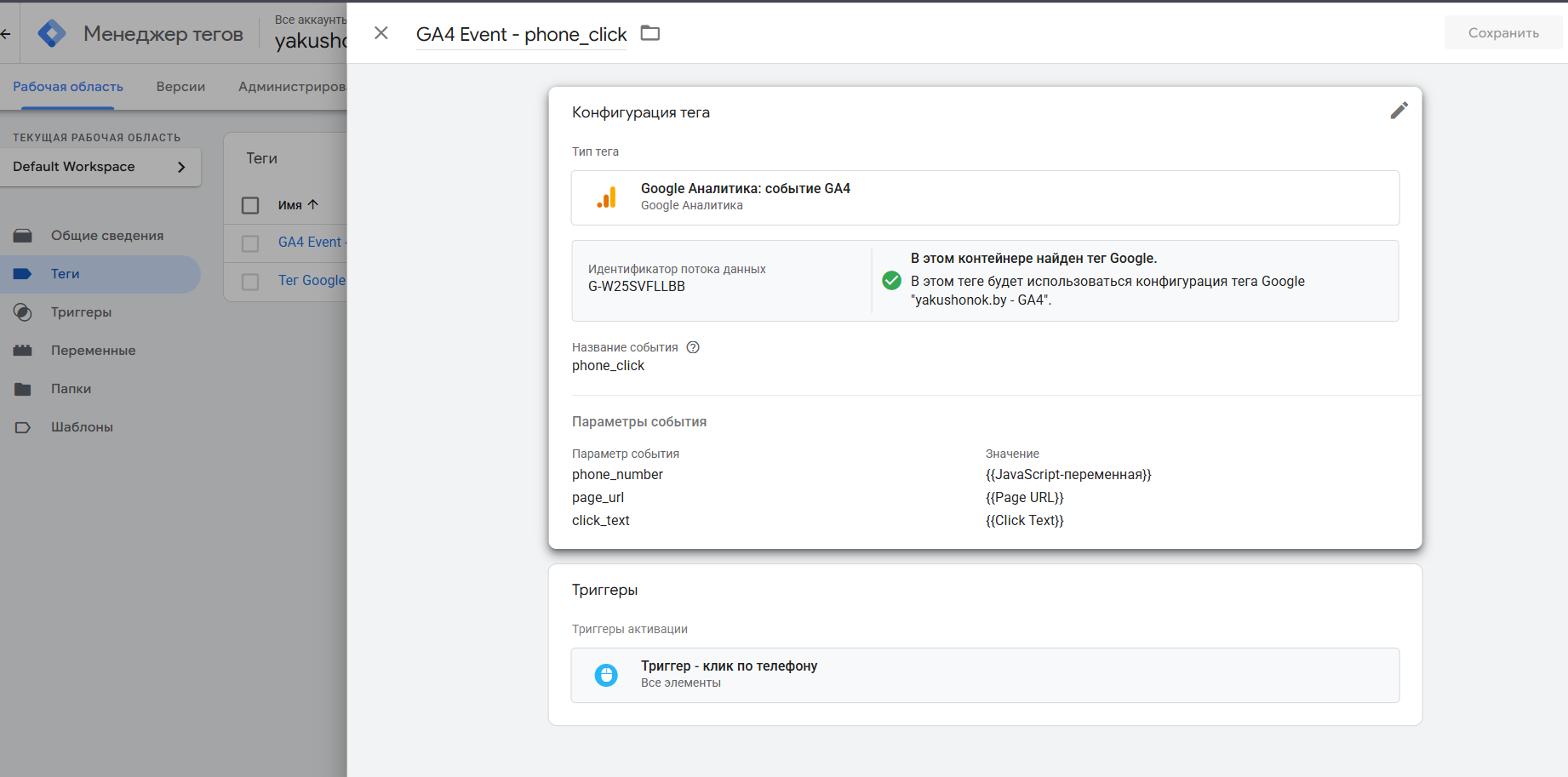Click the pencil edit icon in tag configuration
1568x777 pixels.
1399,111
